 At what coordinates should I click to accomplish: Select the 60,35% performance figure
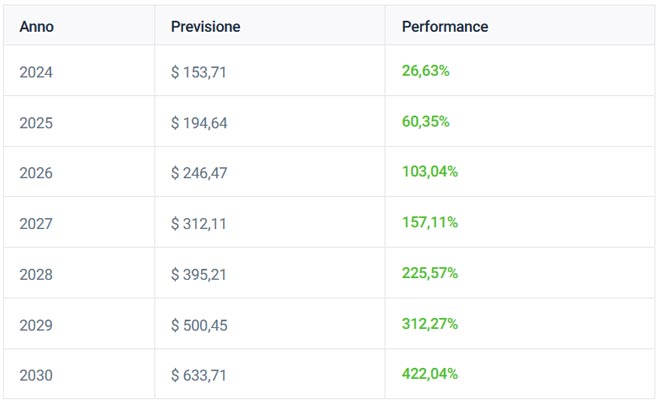425,122
